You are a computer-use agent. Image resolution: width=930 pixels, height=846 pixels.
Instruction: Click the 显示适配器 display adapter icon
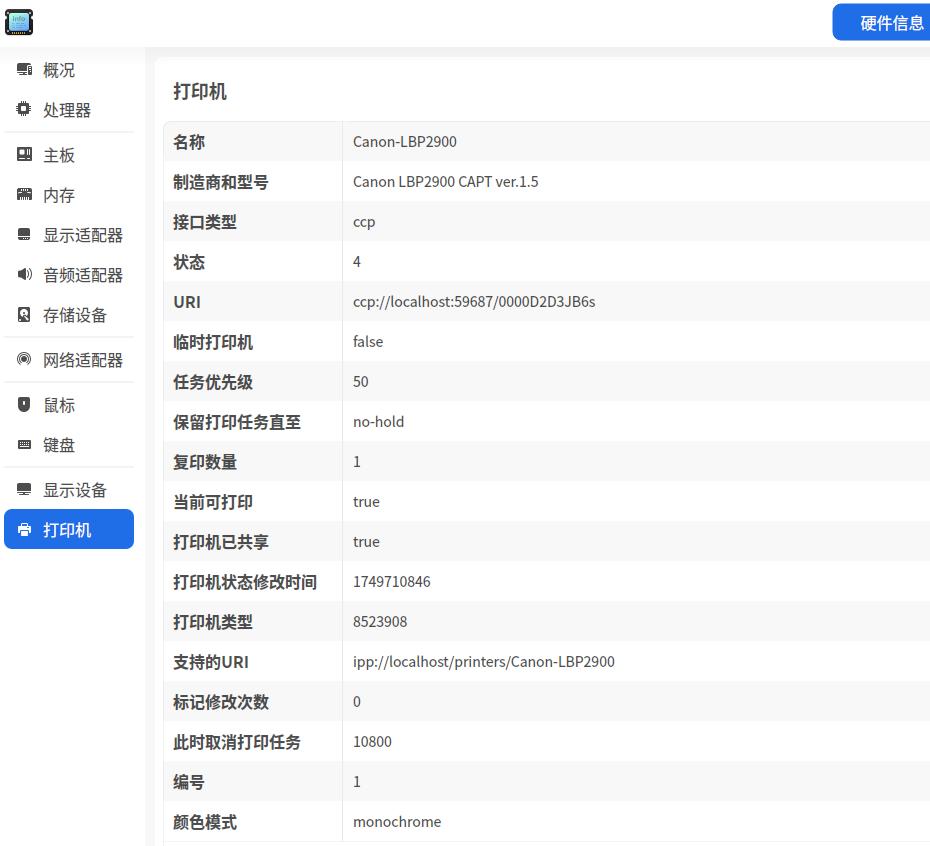click(24, 234)
